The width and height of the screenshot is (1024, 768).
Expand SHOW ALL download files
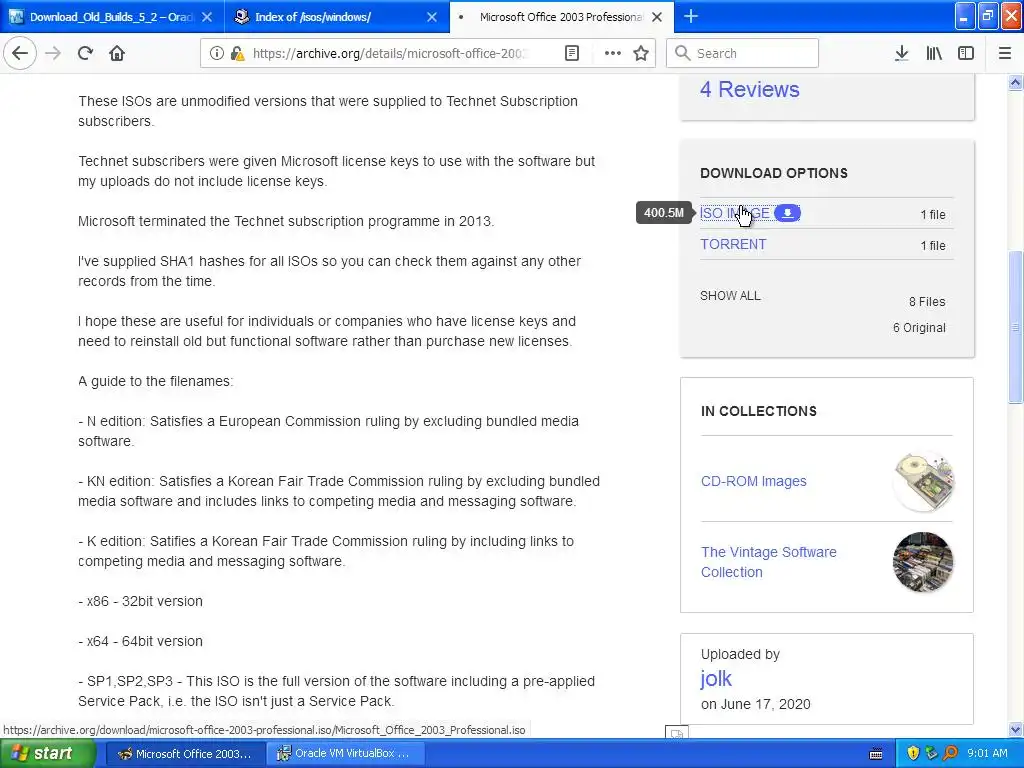(x=730, y=296)
